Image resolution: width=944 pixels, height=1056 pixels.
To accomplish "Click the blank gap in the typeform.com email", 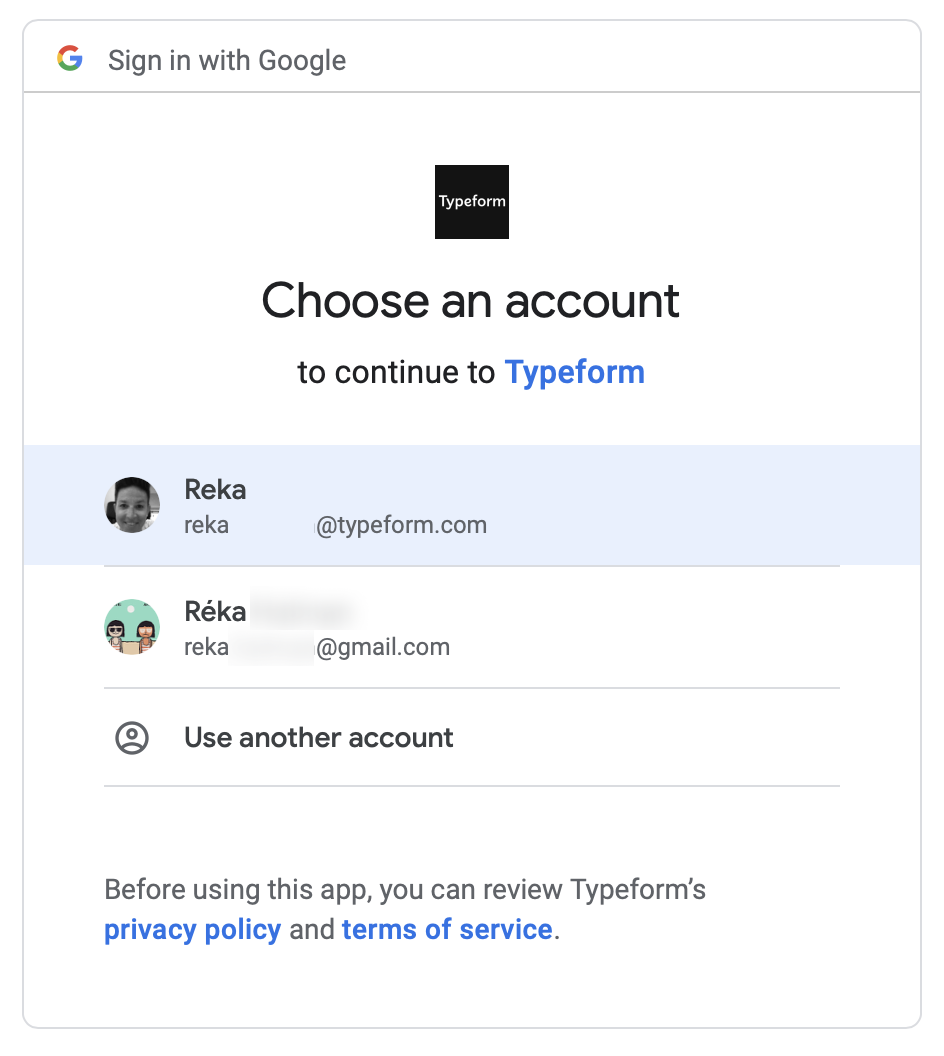I will click(272, 525).
